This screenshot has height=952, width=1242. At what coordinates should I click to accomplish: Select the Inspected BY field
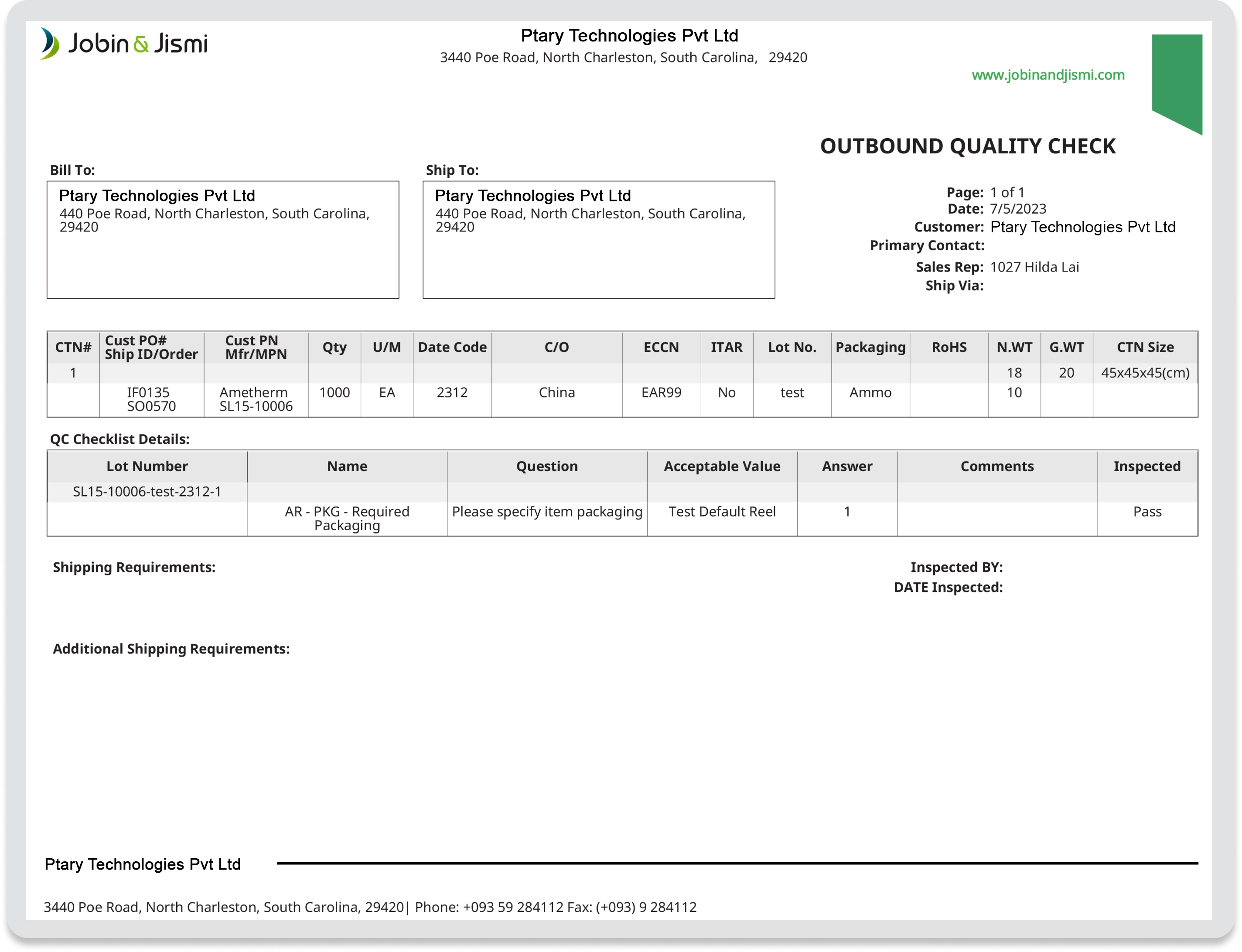[956, 567]
